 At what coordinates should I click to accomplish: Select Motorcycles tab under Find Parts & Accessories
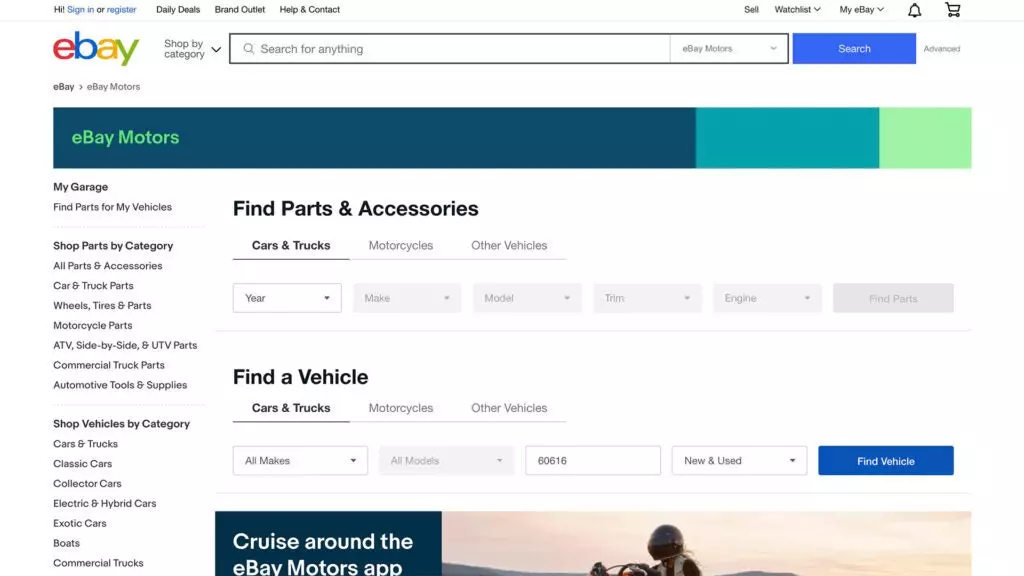tap(401, 246)
